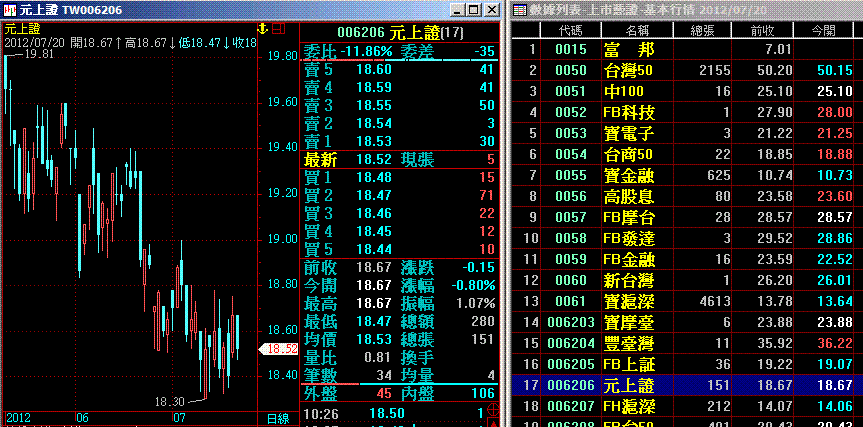Click the 19.81 high label on chart

click(x=38, y=53)
